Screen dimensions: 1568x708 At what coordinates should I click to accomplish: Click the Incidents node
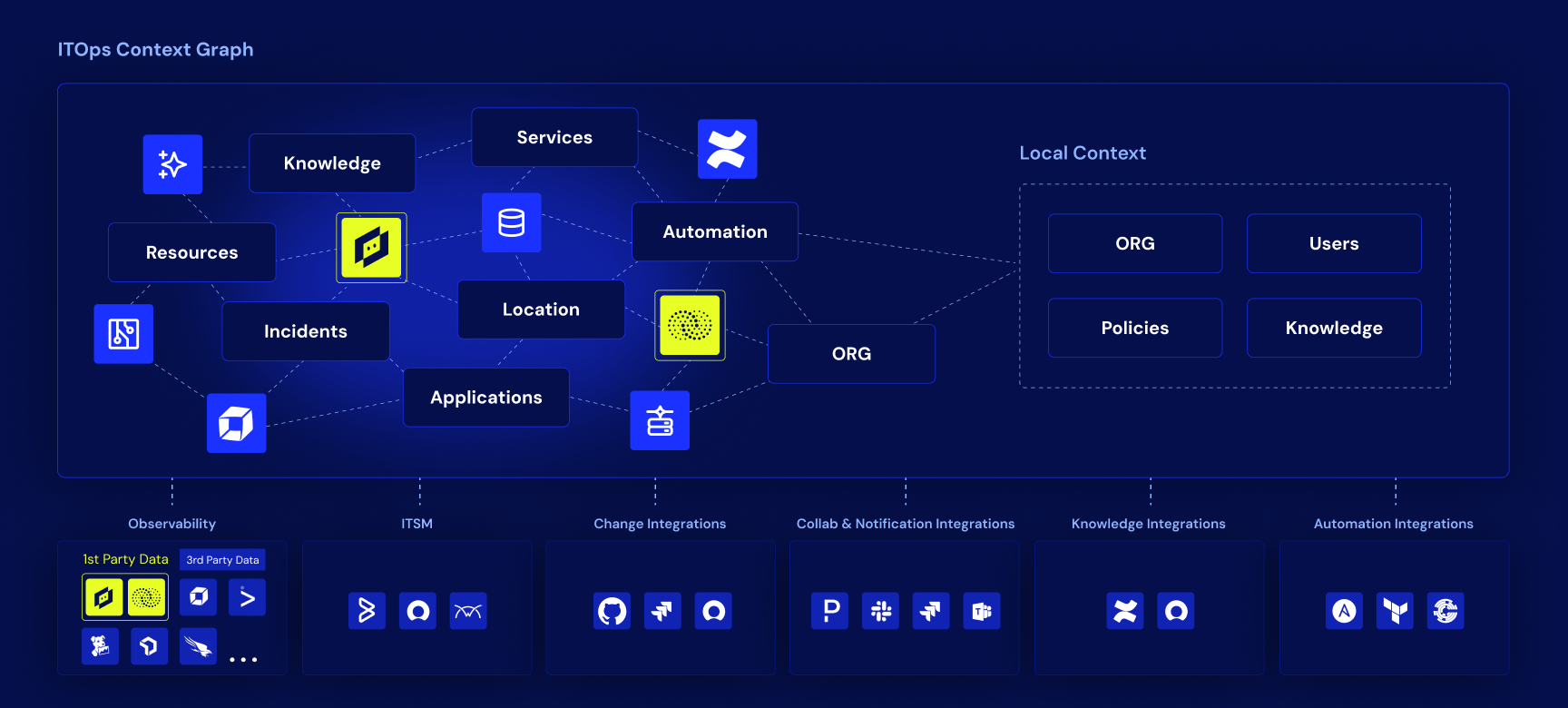306,331
